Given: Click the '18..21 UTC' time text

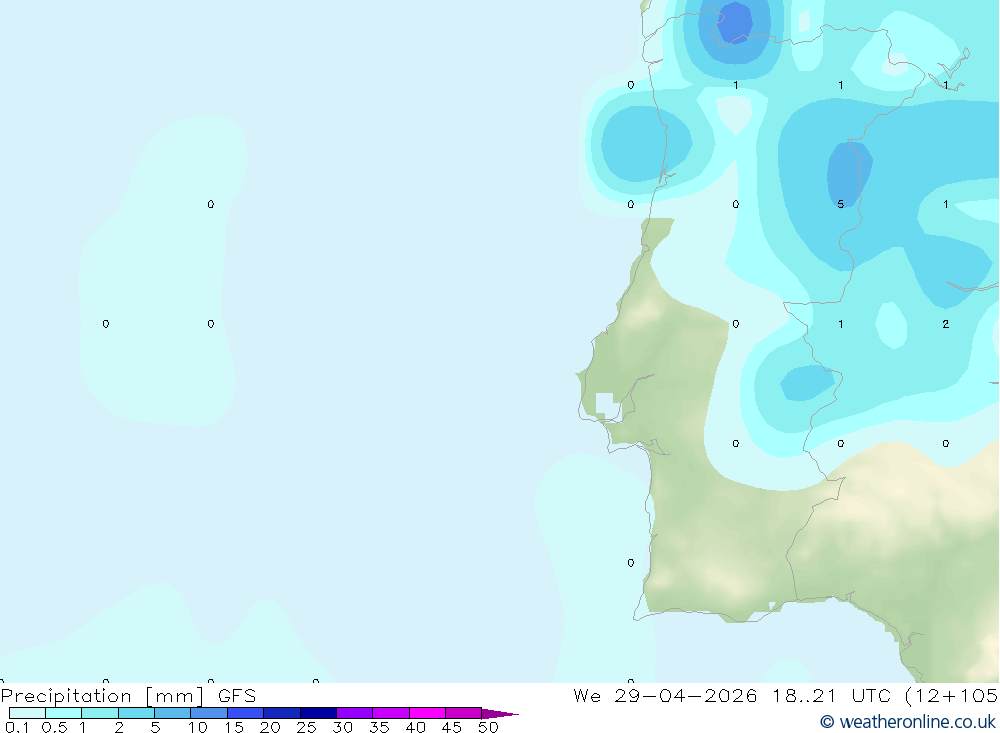Looking at the screenshot, I should tap(834, 695).
